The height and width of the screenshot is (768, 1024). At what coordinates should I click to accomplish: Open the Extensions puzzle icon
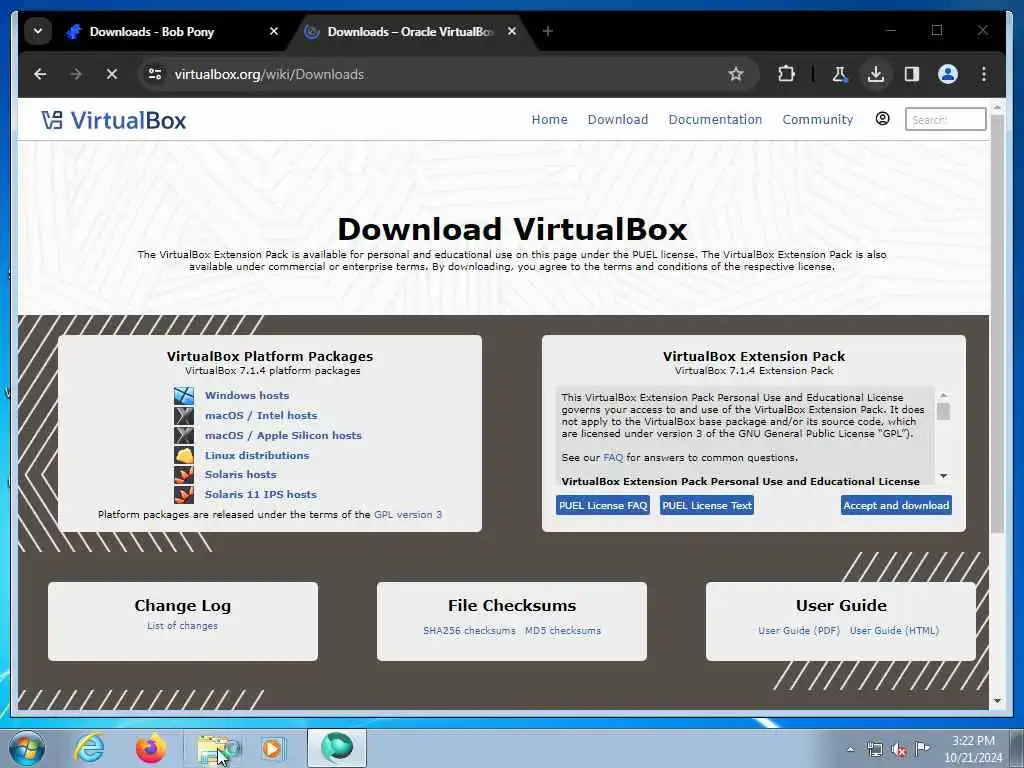click(786, 74)
